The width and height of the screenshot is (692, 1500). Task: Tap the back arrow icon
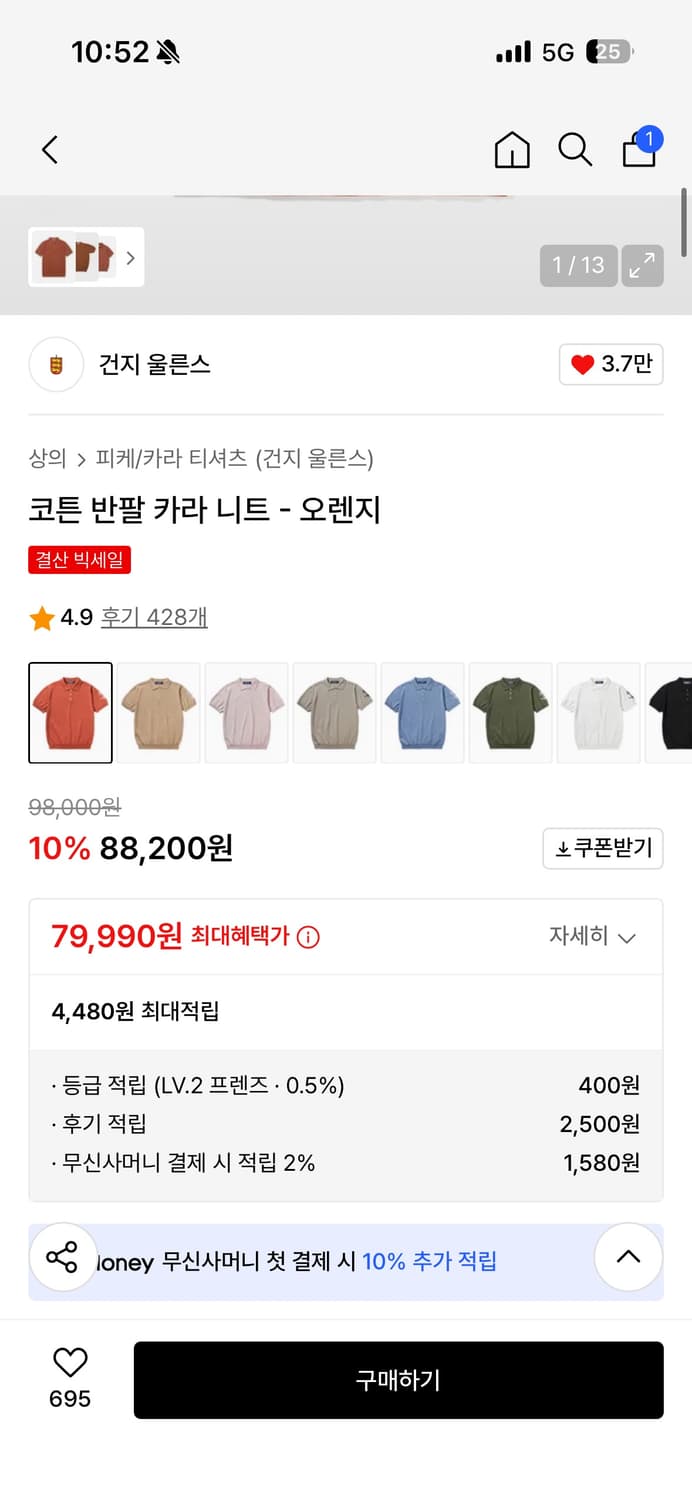tap(50, 149)
